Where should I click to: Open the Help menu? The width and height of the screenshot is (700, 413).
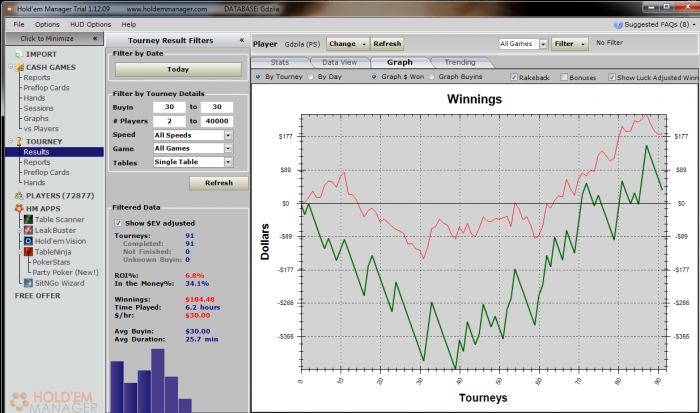(x=129, y=25)
